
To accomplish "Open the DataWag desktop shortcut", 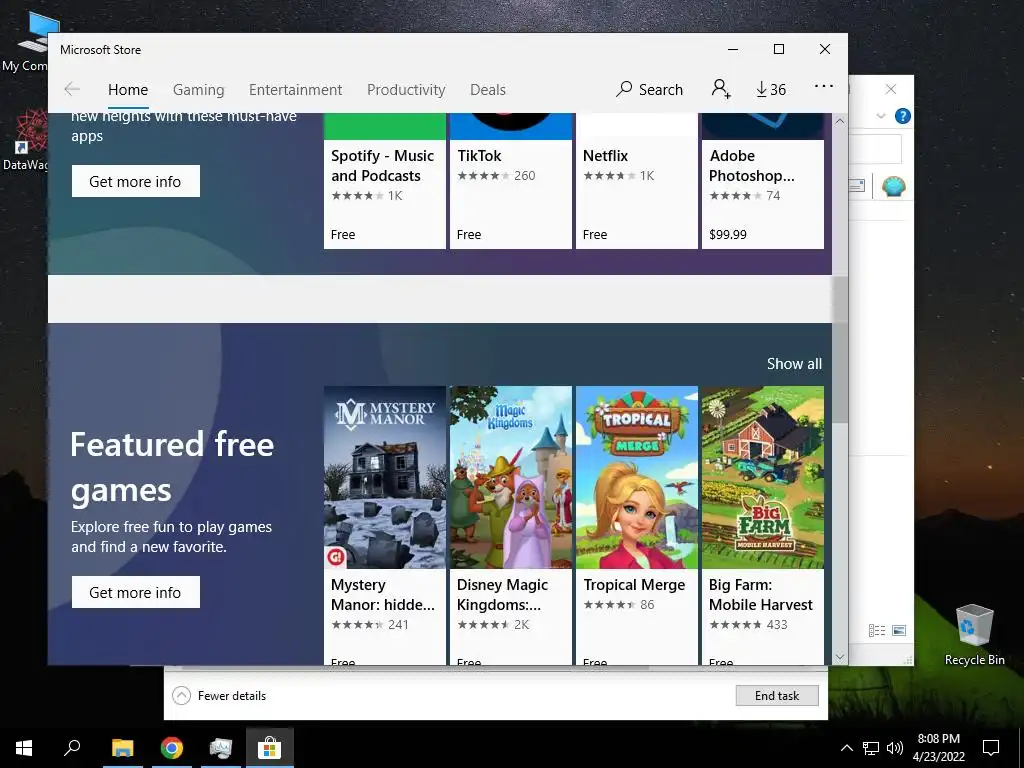I will coord(26,140).
